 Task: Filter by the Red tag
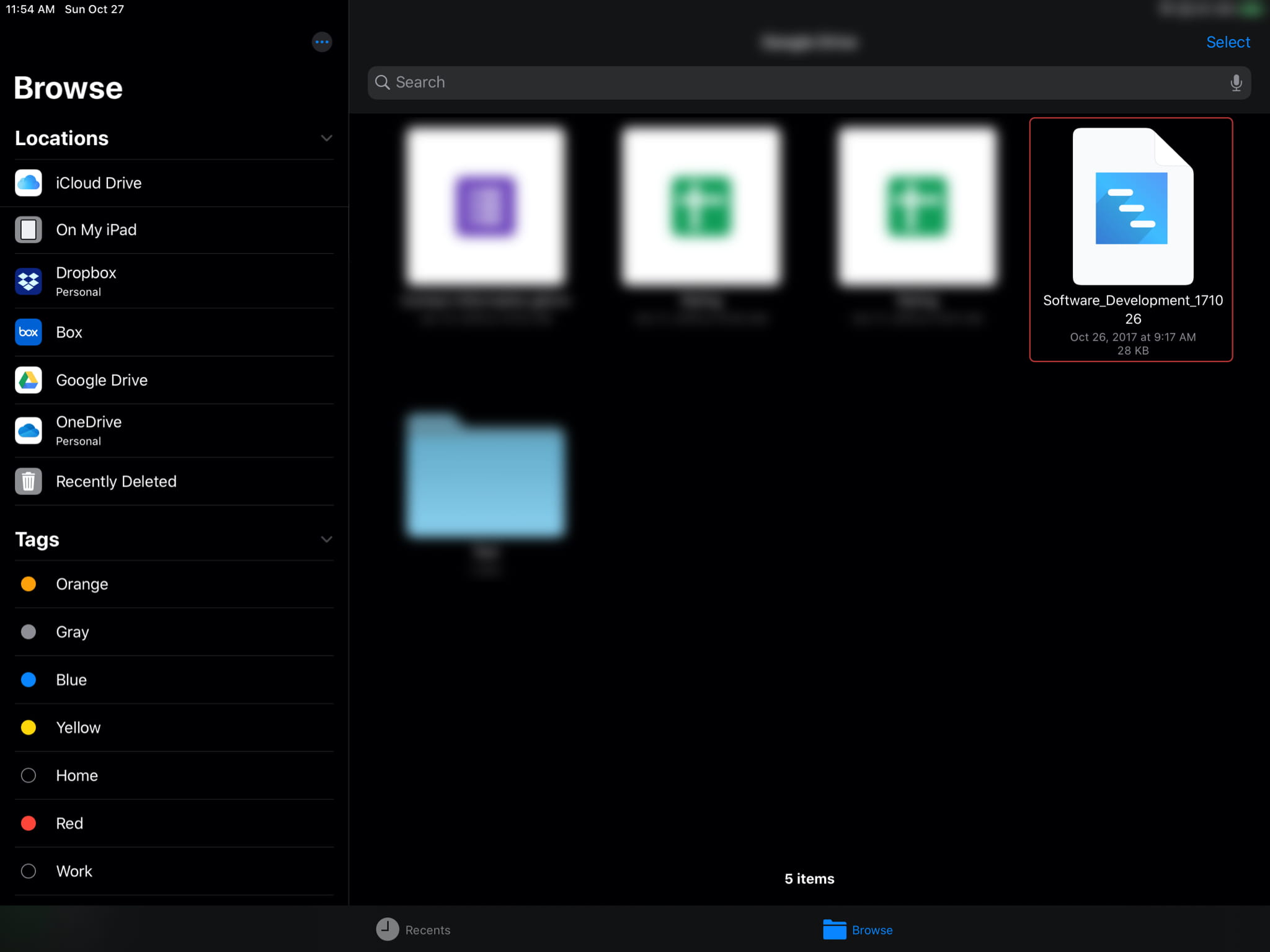tap(69, 823)
